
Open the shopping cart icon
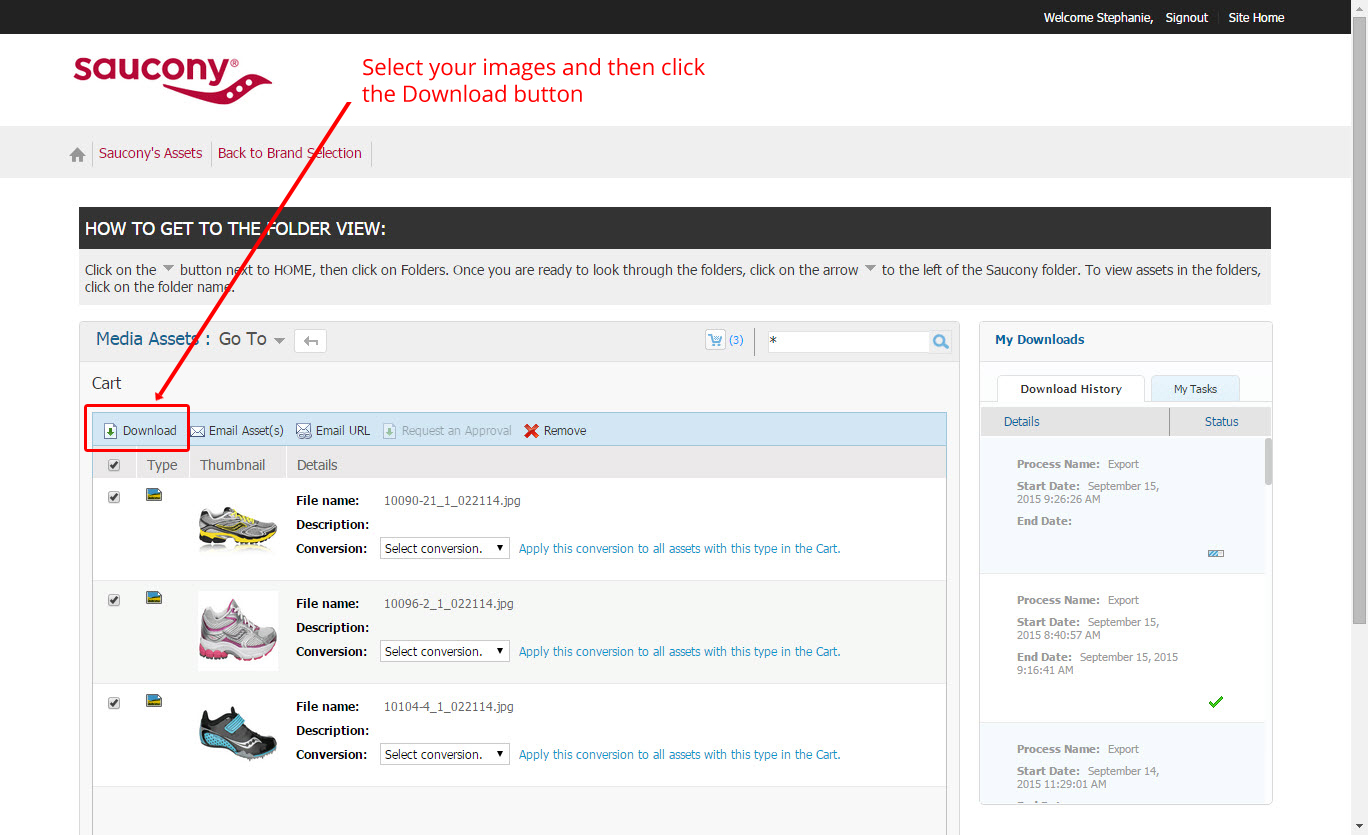pos(715,340)
